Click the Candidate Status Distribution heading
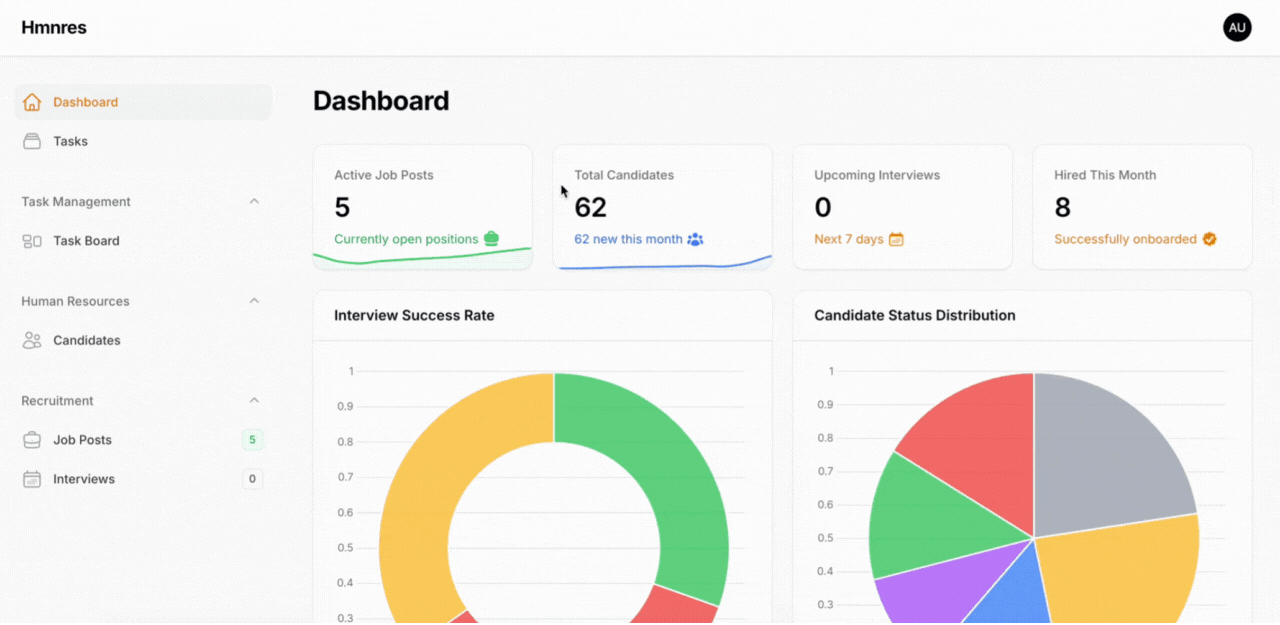 pos(915,315)
